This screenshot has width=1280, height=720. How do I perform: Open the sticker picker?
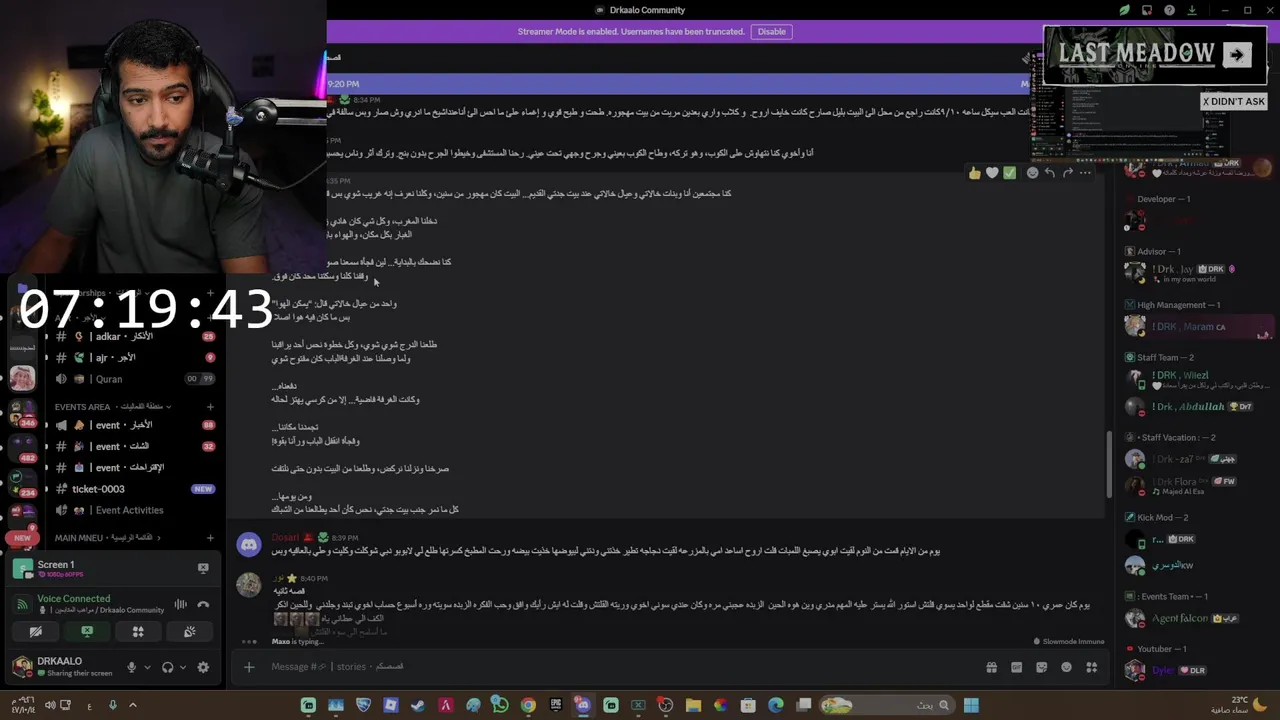coord(1041,667)
